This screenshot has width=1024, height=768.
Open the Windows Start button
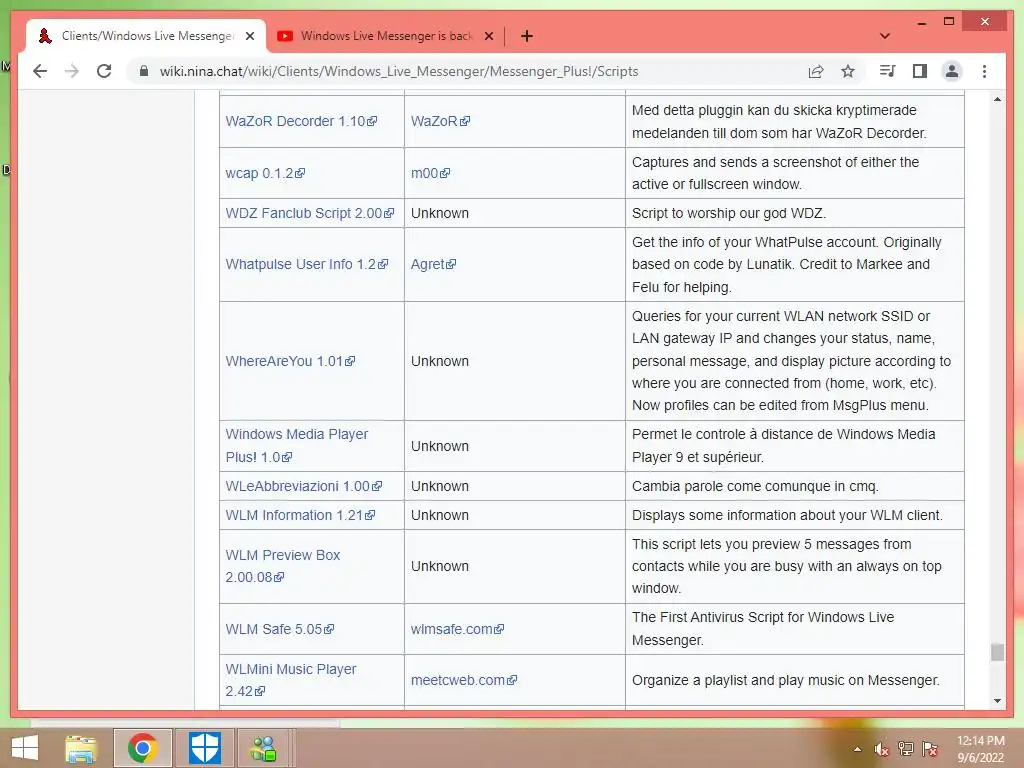25,748
